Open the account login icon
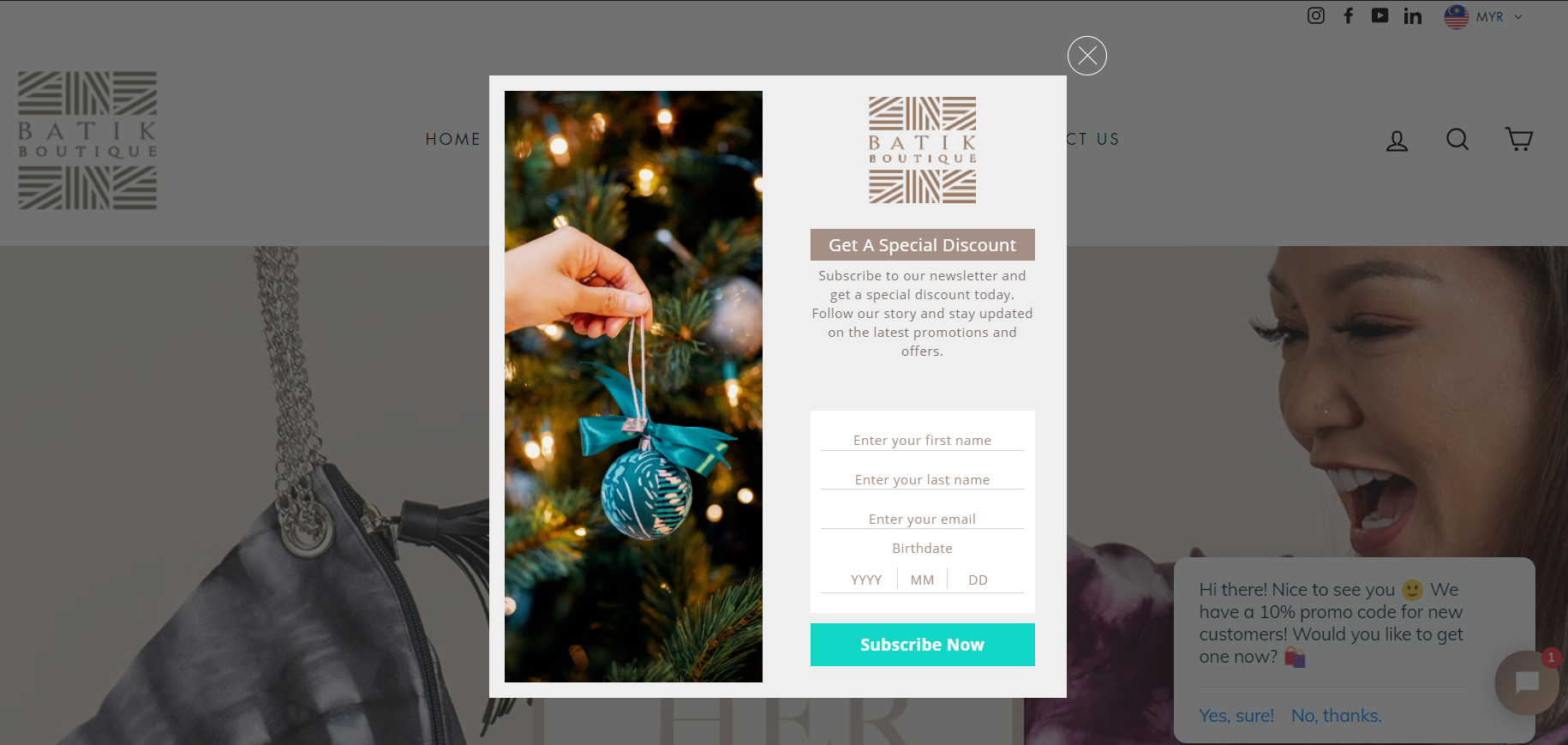Screen dimensions: 1568x745 coord(1397,140)
